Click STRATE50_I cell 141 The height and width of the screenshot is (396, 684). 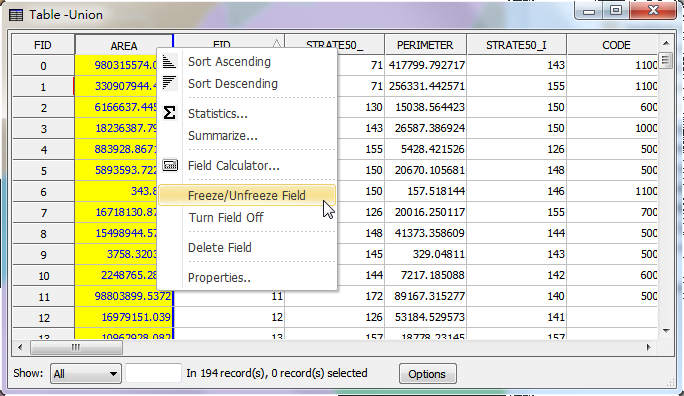pyautogui.click(x=517, y=317)
